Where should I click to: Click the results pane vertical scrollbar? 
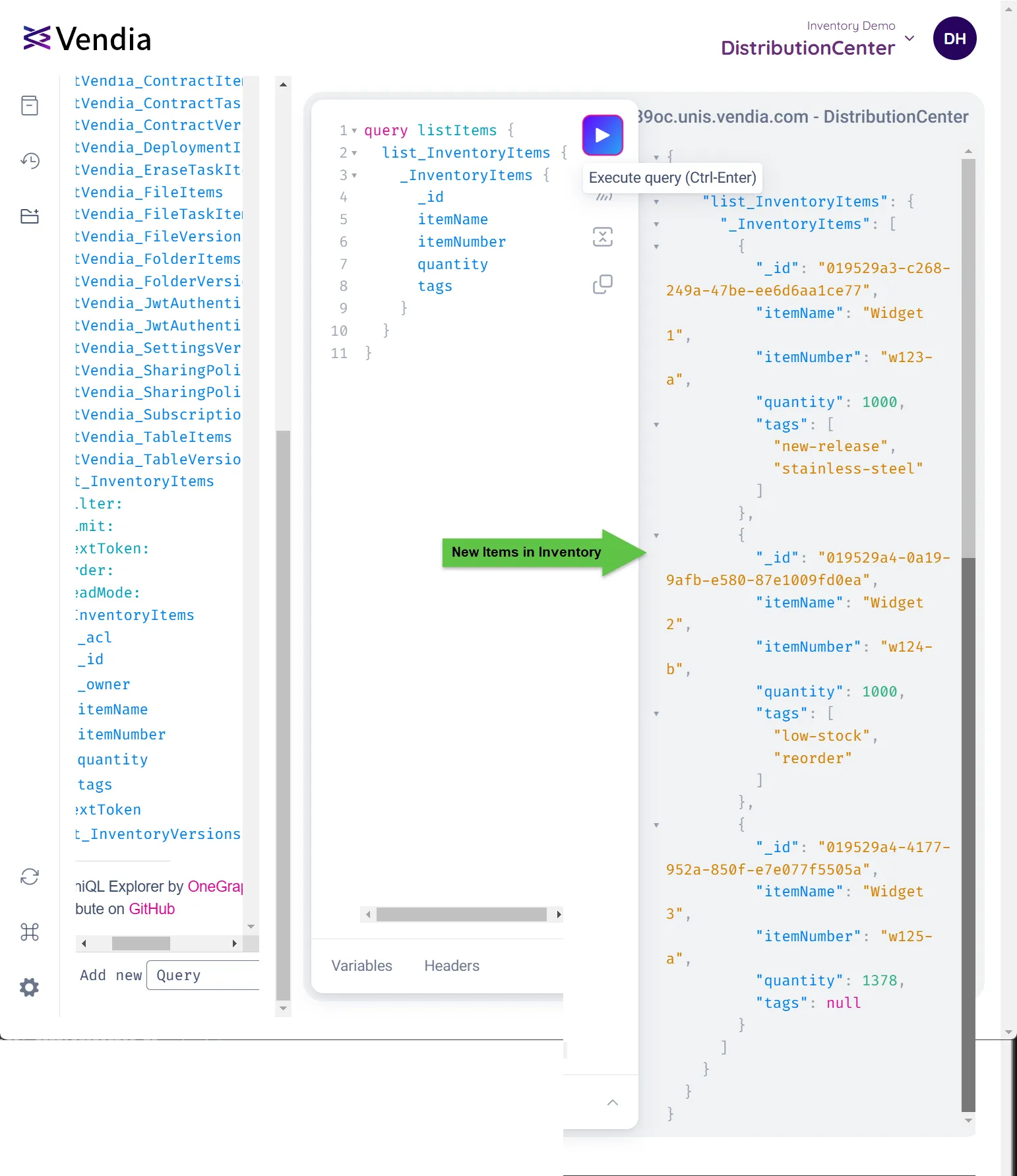[x=968, y=357]
